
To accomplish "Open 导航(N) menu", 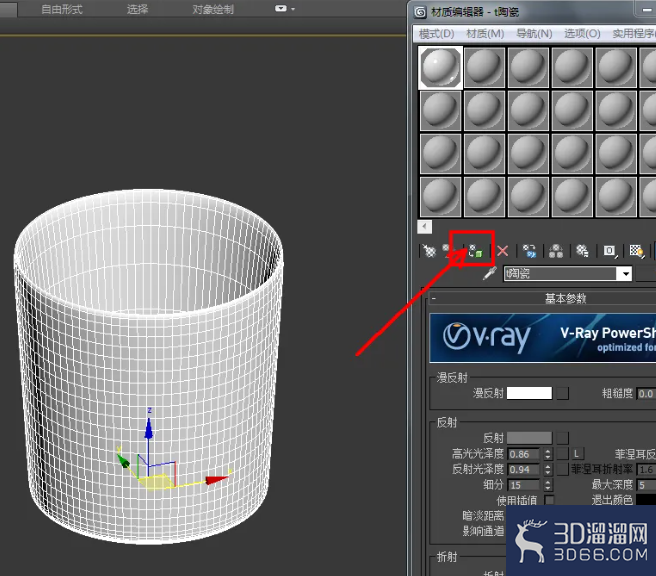I will 534,33.
